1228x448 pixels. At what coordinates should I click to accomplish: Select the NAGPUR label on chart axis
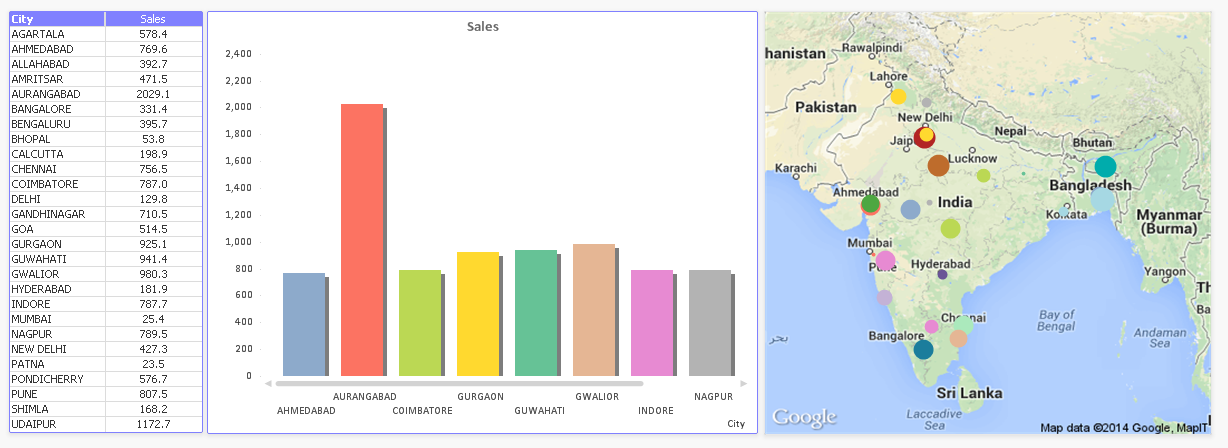point(714,397)
